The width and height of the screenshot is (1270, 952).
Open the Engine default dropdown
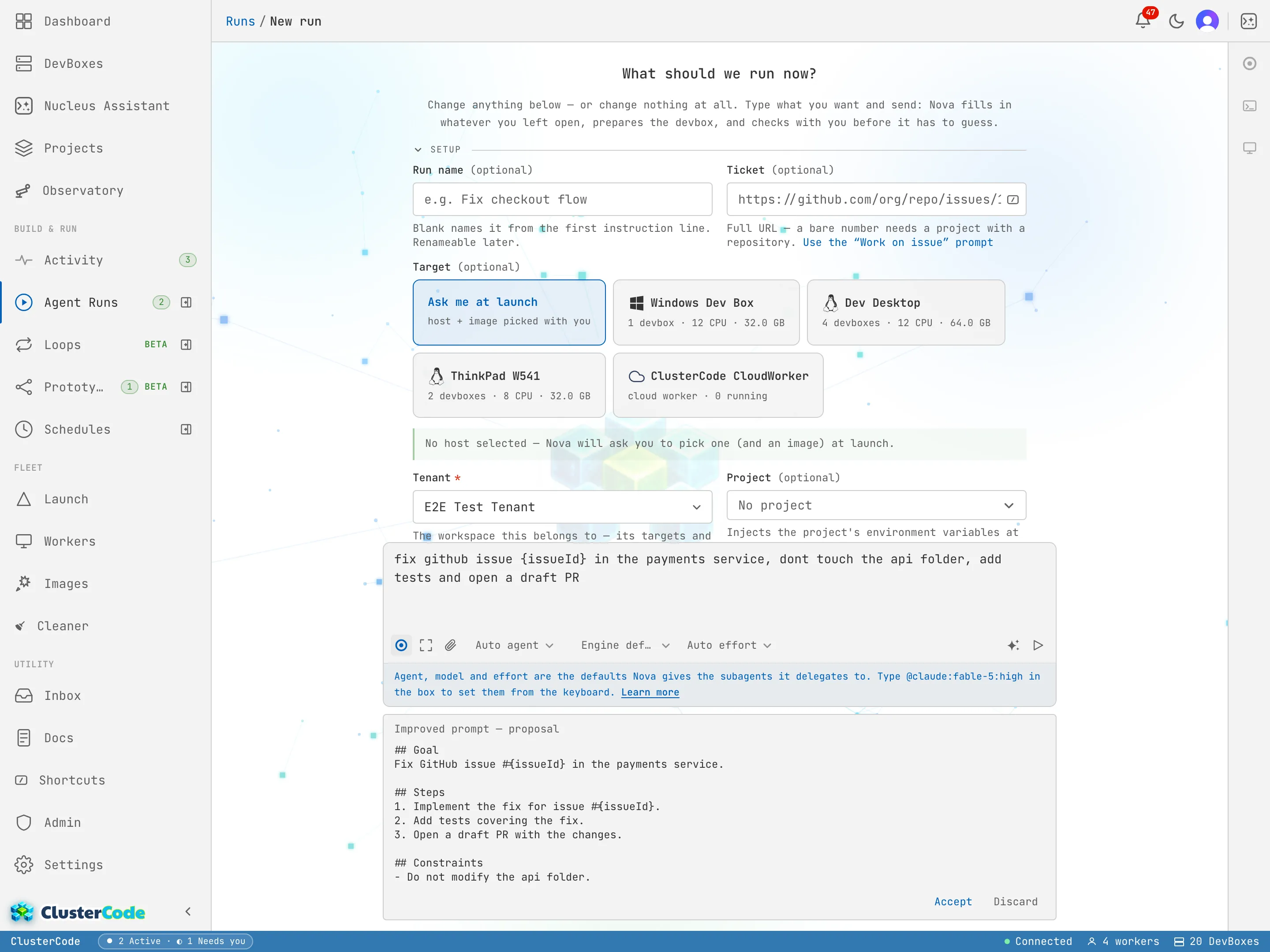[625, 646]
